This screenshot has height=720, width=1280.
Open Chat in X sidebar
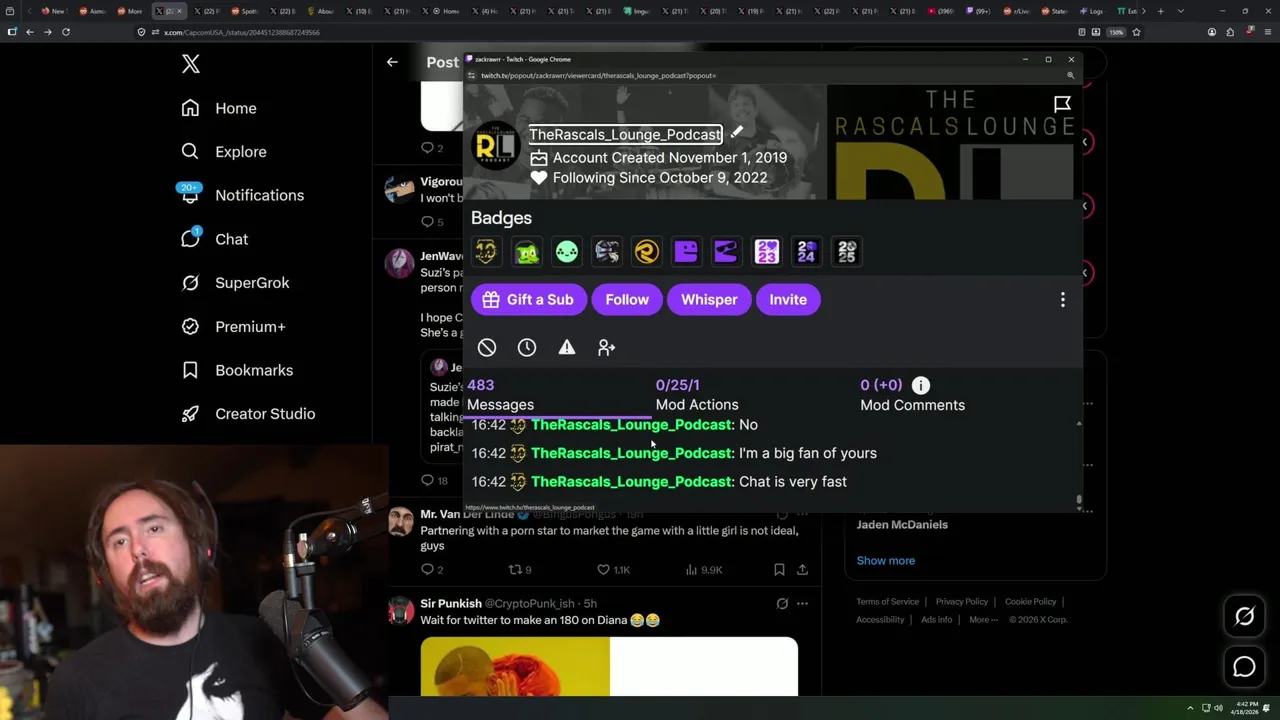(x=214, y=239)
